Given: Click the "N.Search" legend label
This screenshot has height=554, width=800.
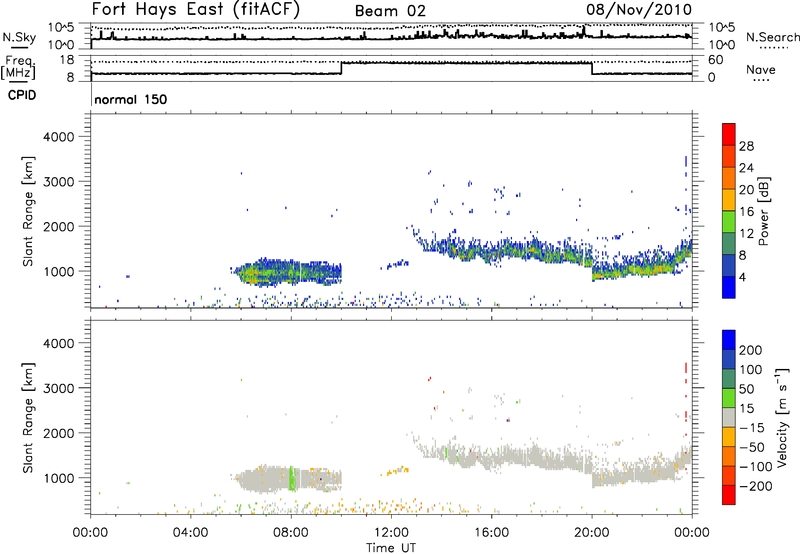Looking at the screenshot, I should pos(772,37).
